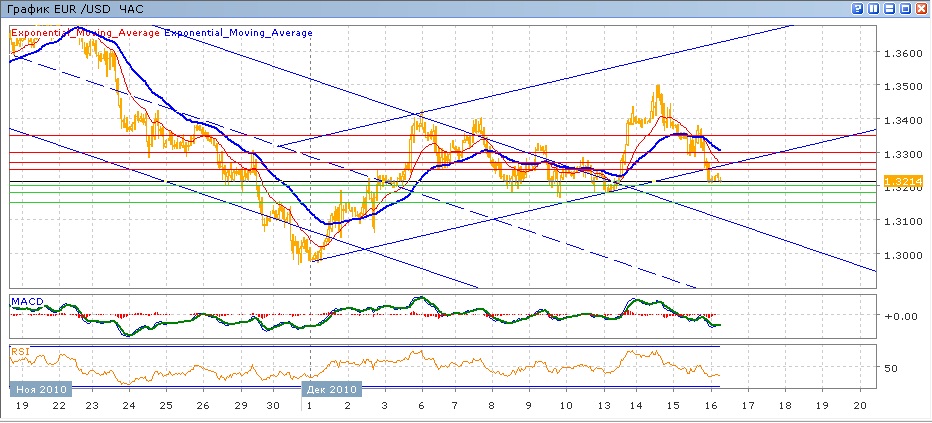Click the 1.3500 price axis label

900,86
